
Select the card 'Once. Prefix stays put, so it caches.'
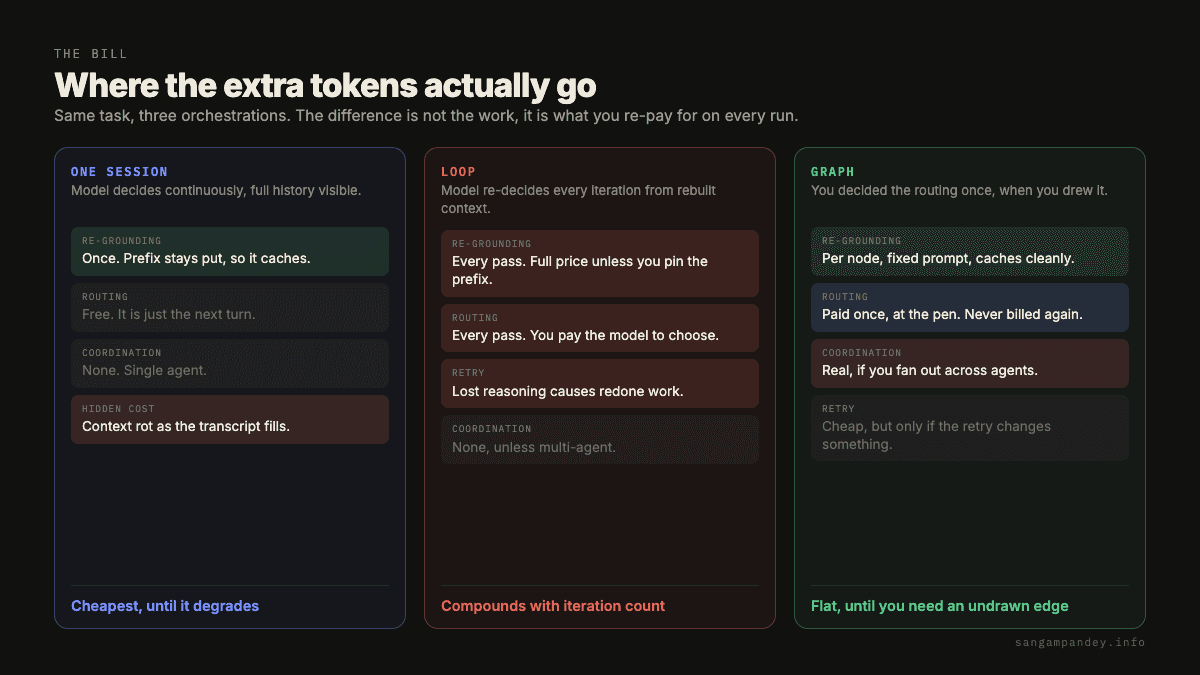point(230,251)
